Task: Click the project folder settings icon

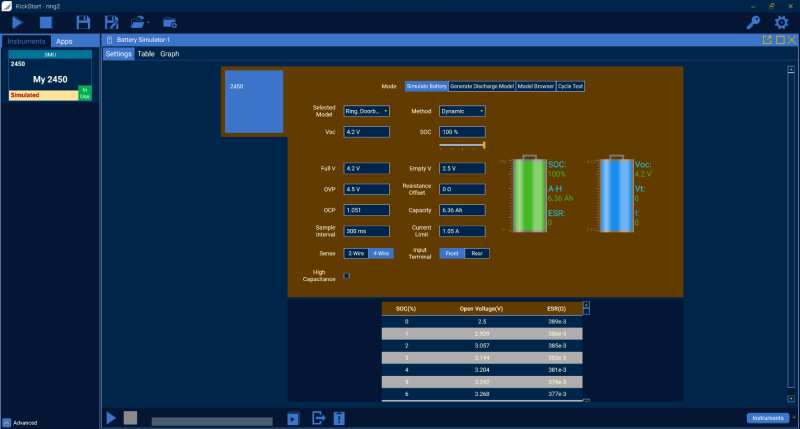Action: coord(169,22)
